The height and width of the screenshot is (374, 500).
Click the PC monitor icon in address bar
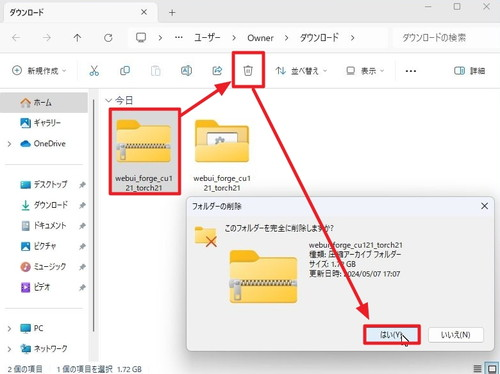(141, 37)
